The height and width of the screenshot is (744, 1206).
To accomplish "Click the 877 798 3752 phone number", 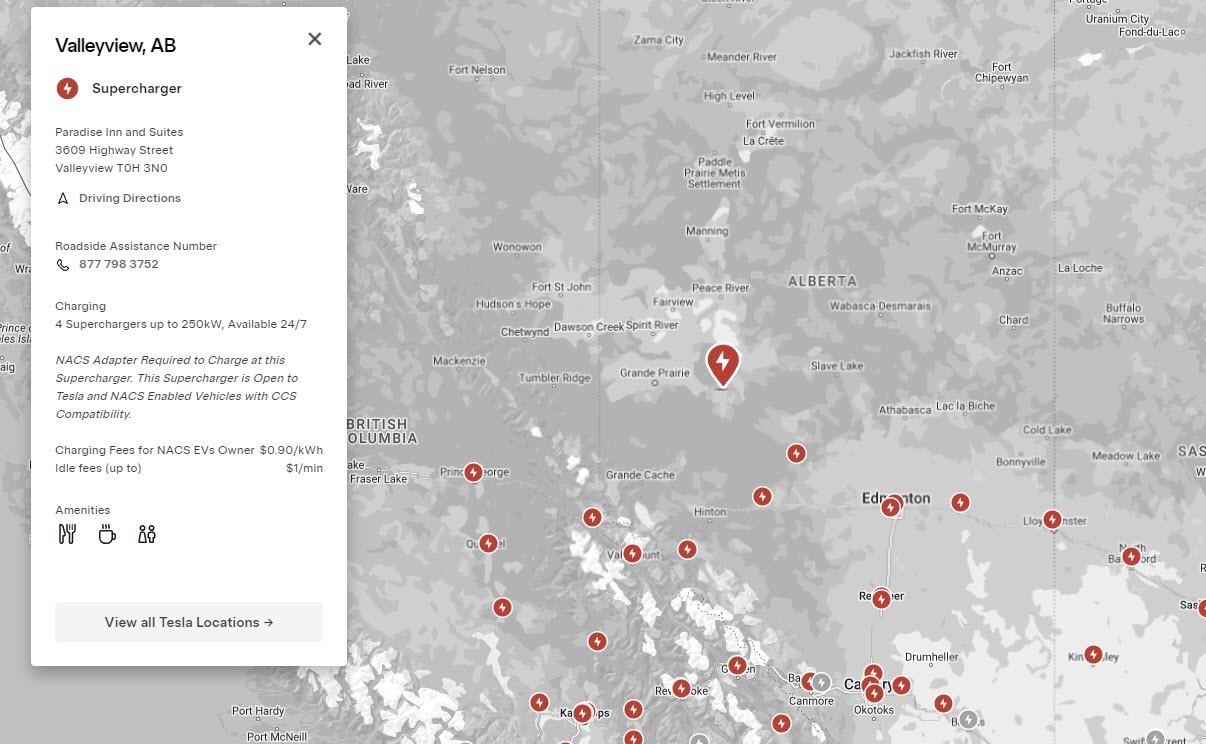I will click(118, 264).
